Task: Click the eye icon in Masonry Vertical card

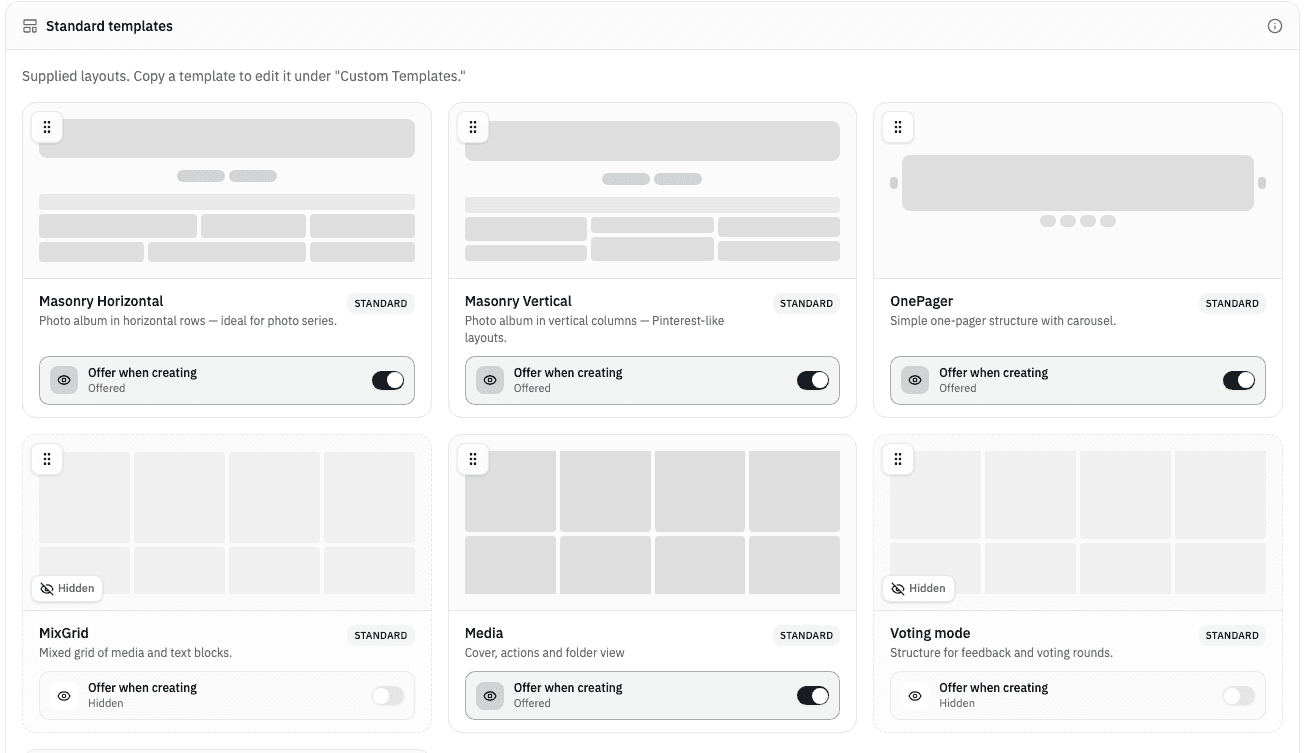Action: pos(490,380)
